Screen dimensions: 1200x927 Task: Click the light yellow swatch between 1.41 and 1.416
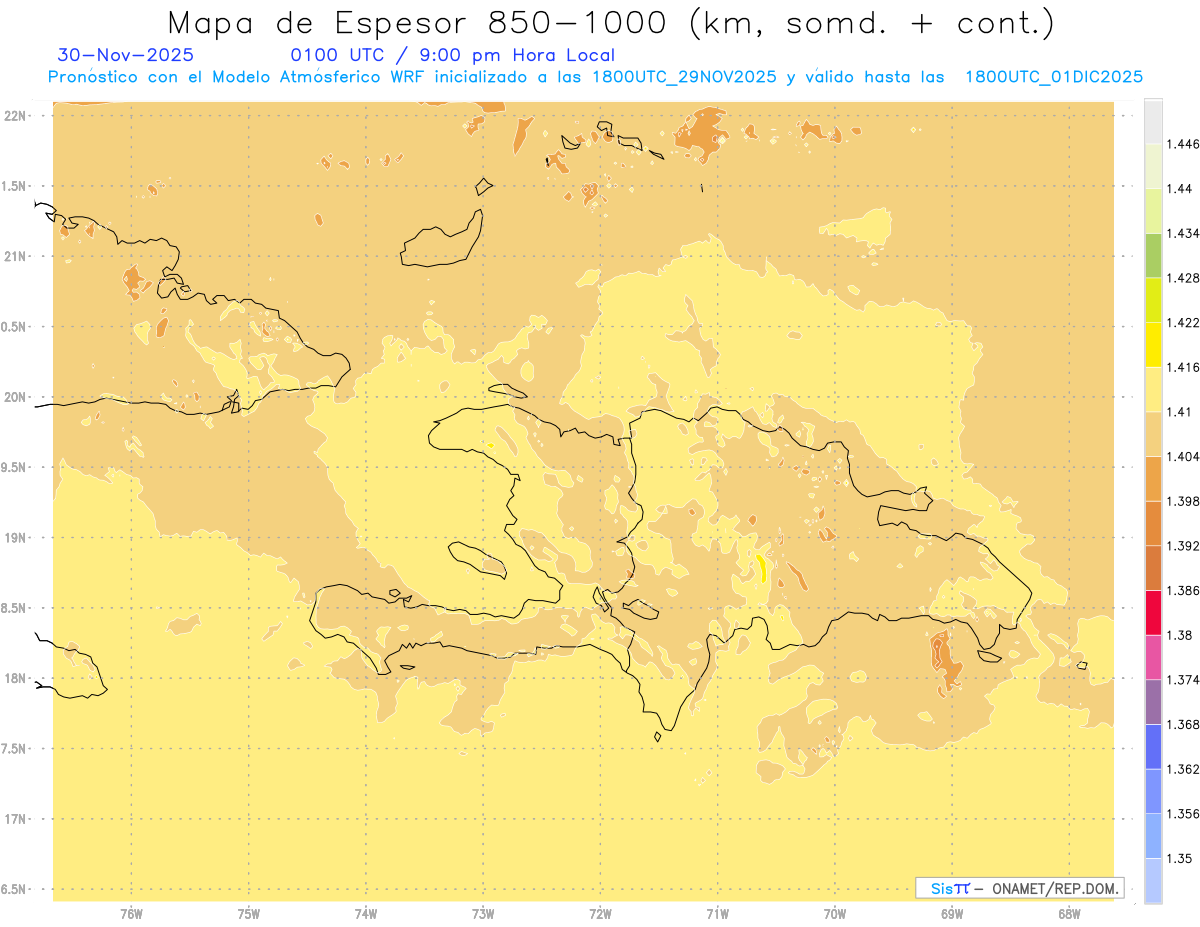pyautogui.click(x=1153, y=389)
